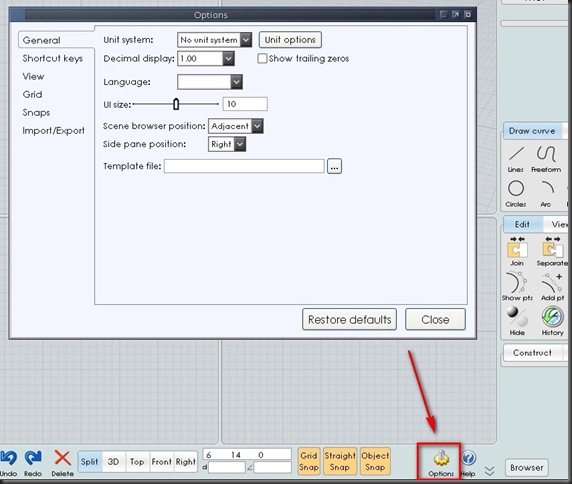Select the Grid options tab
The image size is (572, 484).
point(32,94)
